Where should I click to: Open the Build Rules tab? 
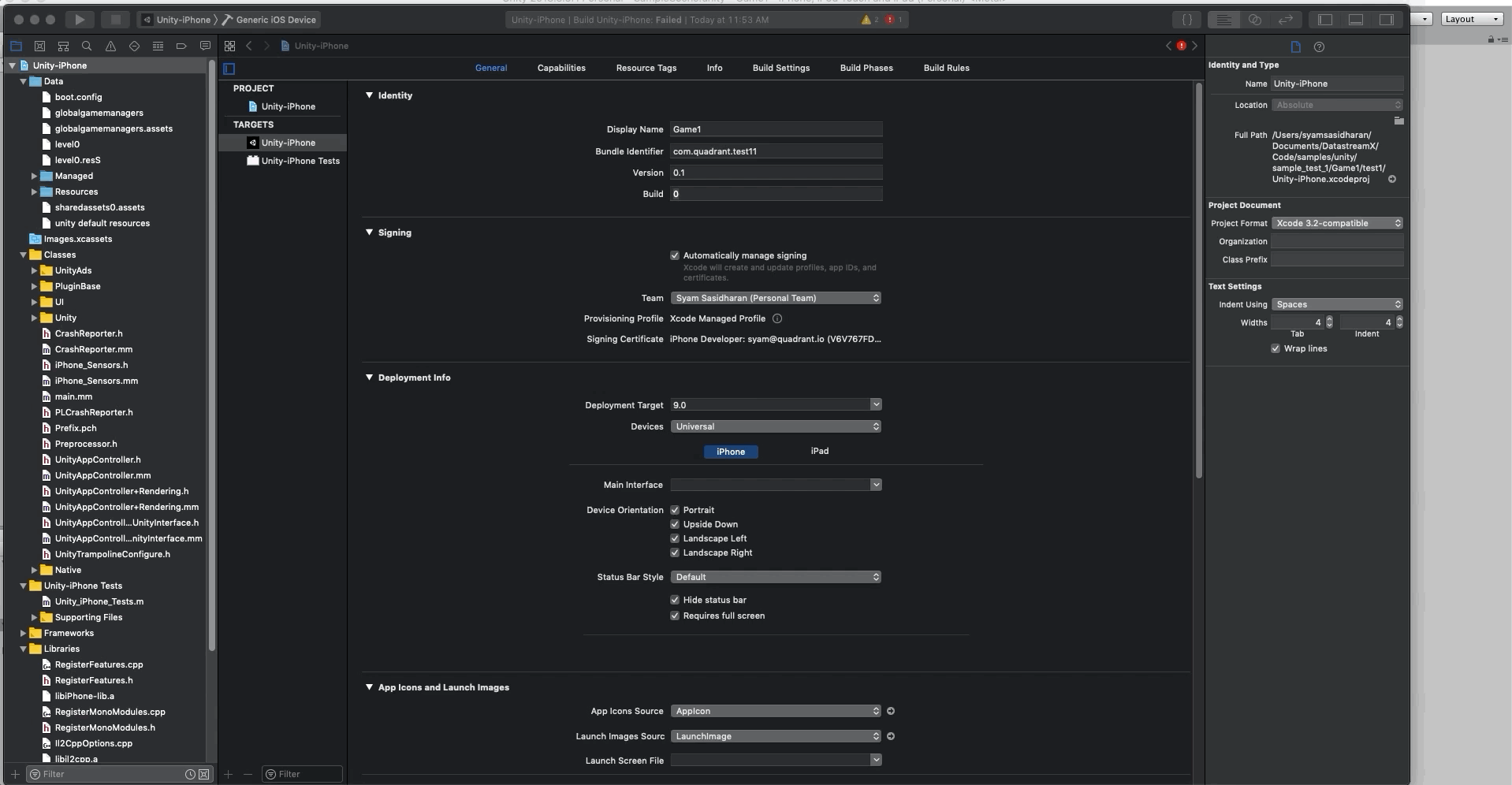coord(946,68)
